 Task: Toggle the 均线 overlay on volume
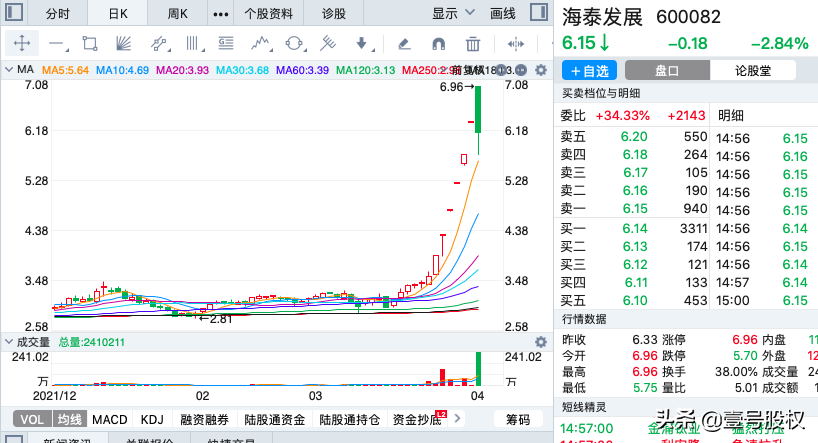pos(68,420)
